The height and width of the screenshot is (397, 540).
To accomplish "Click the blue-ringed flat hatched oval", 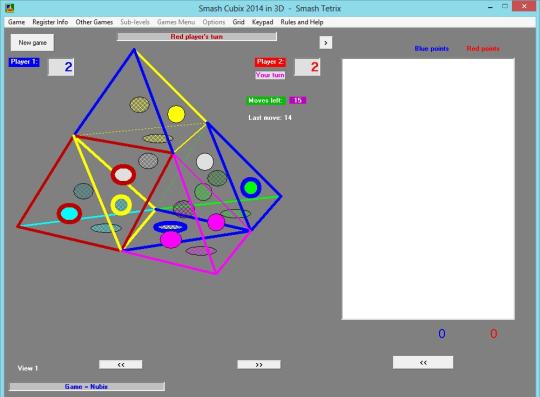I will click(x=170, y=227).
